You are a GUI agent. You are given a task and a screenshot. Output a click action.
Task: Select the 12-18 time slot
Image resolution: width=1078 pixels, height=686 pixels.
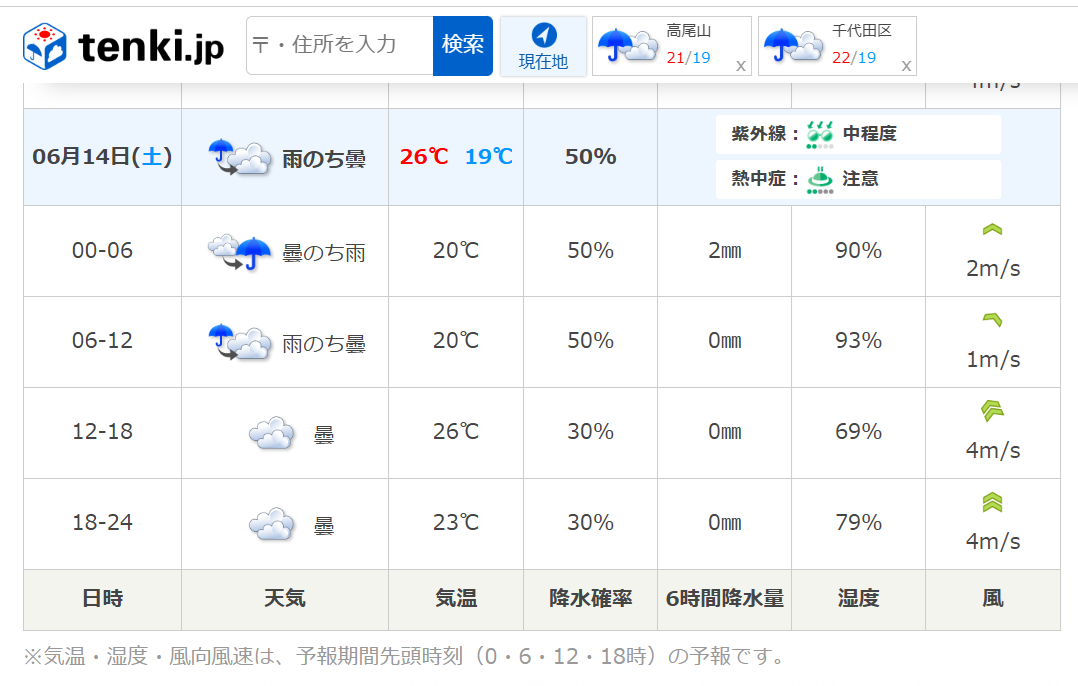click(x=102, y=432)
